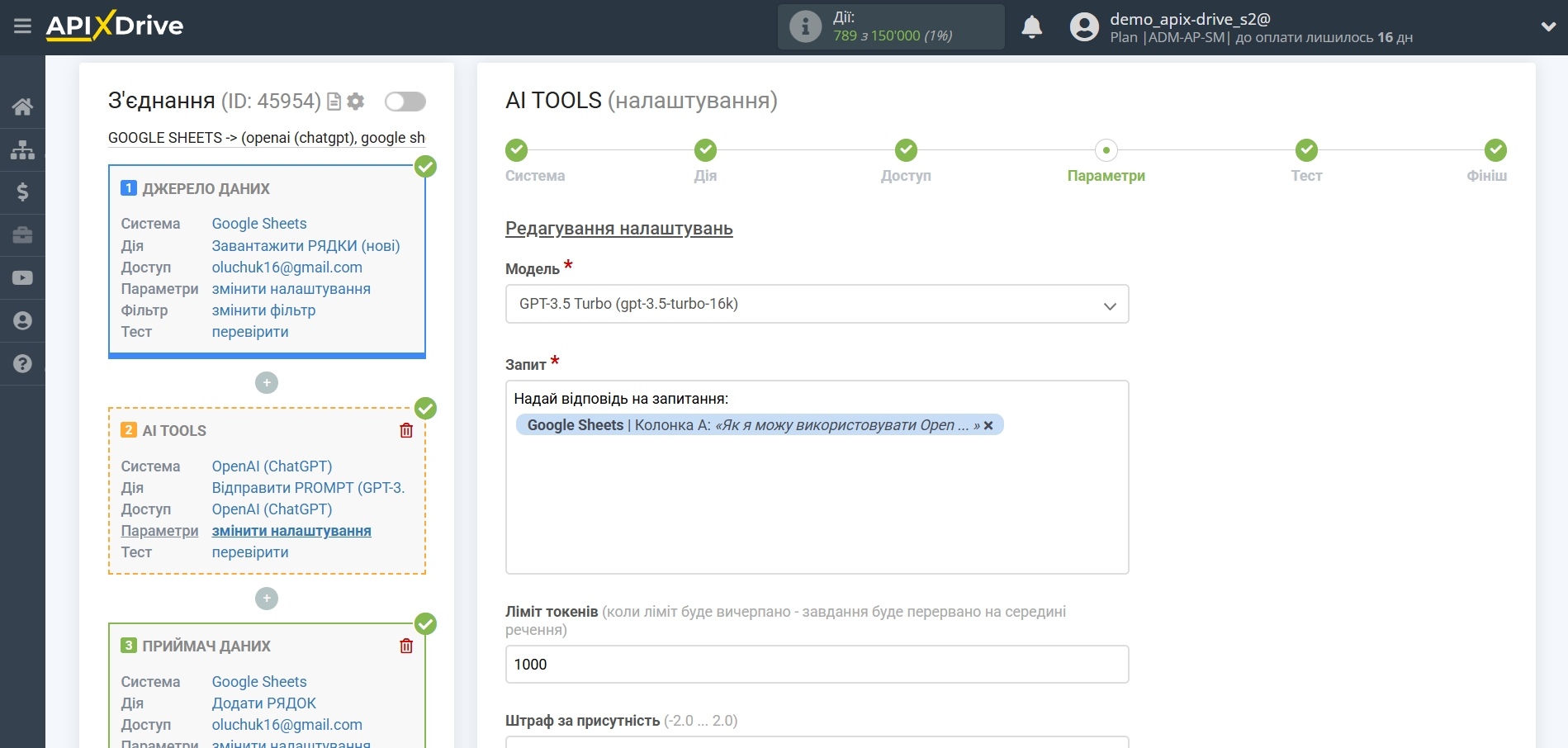Open the Модель dropdown
Image resolution: width=1568 pixels, height=748 pixels.
[x=817, y=304]
